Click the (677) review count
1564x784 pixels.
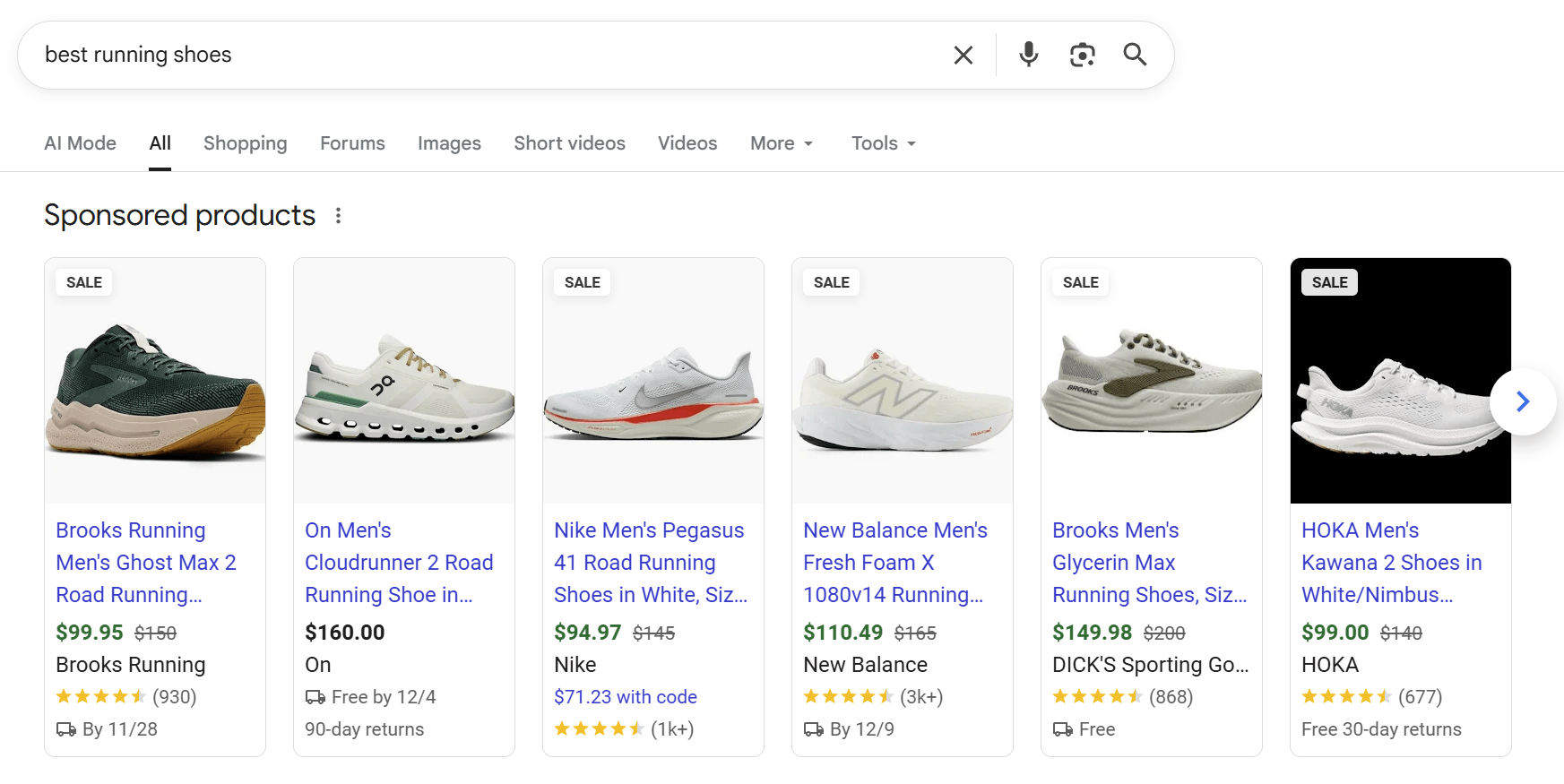tap(1421, 697)
